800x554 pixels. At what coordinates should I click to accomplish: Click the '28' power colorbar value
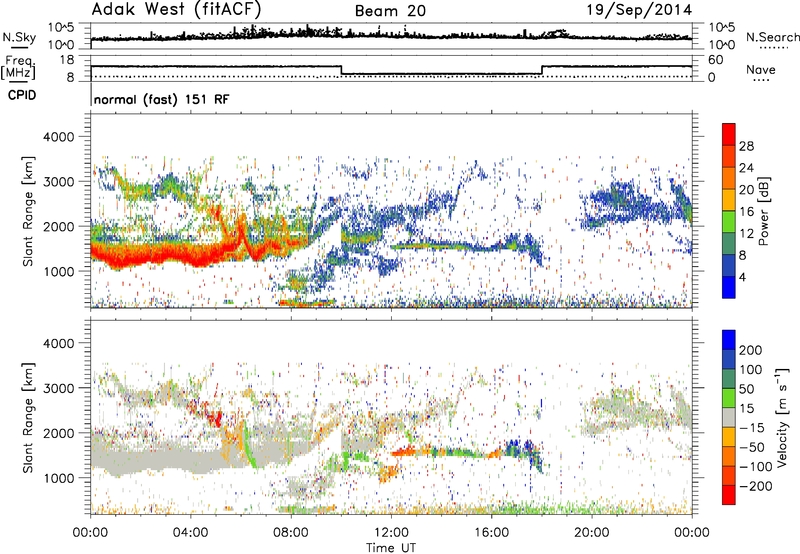pos(746,146)
